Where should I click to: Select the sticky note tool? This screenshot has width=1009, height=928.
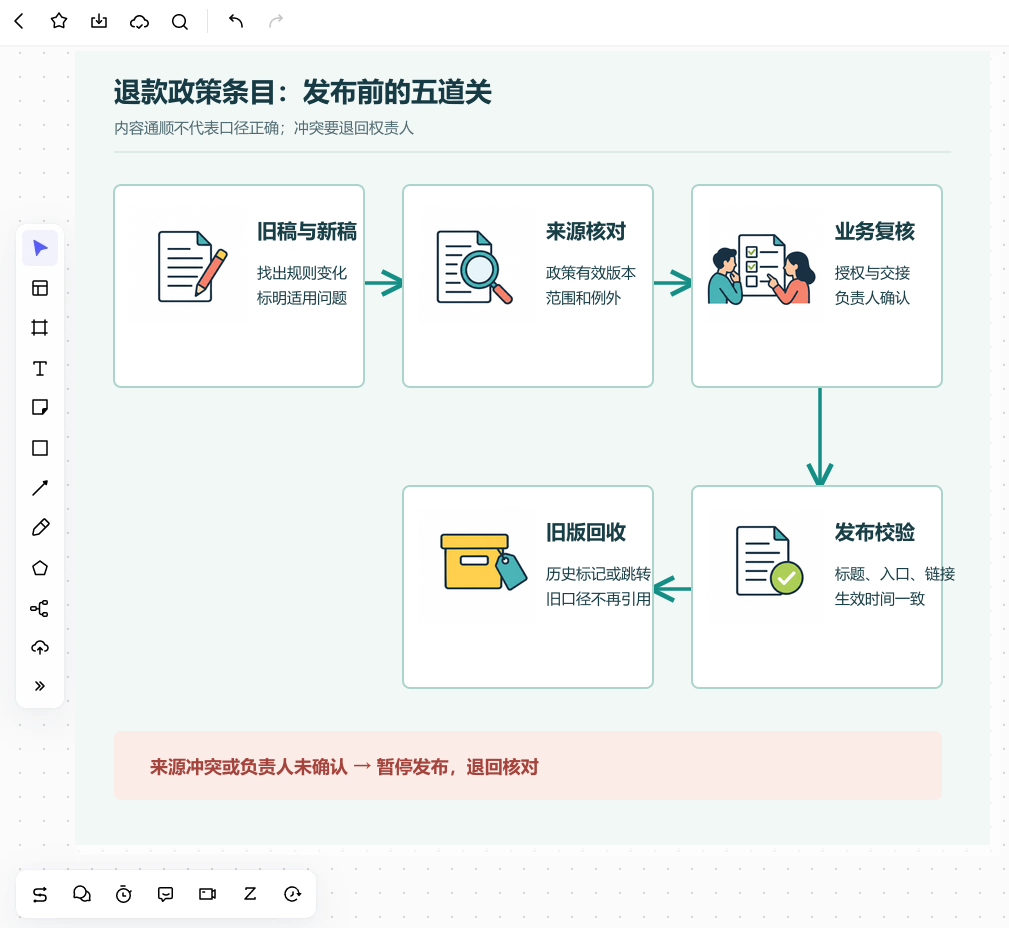tap(40, 407)
